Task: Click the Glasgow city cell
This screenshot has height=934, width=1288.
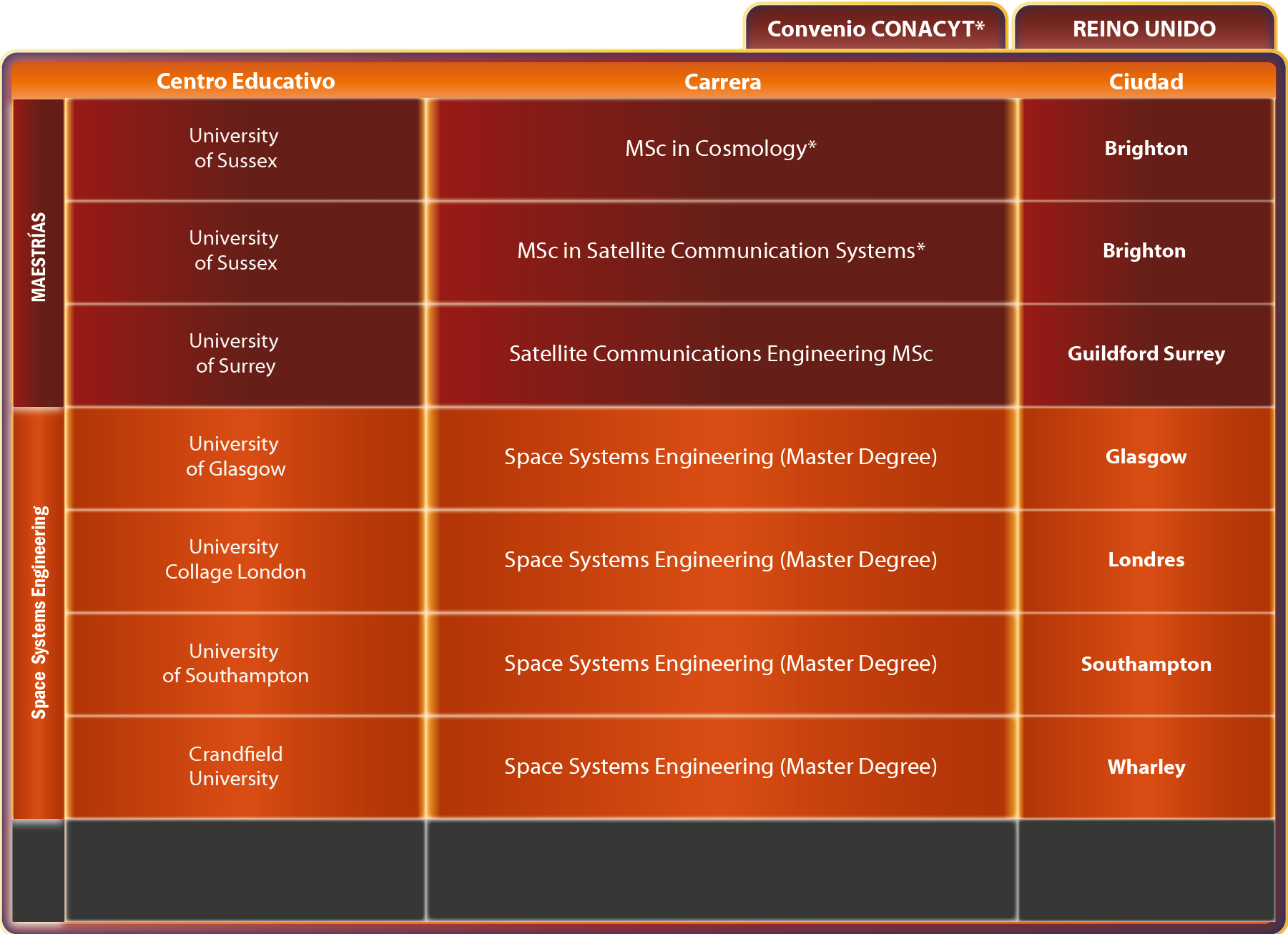Action: click(x=1146, y=457)
